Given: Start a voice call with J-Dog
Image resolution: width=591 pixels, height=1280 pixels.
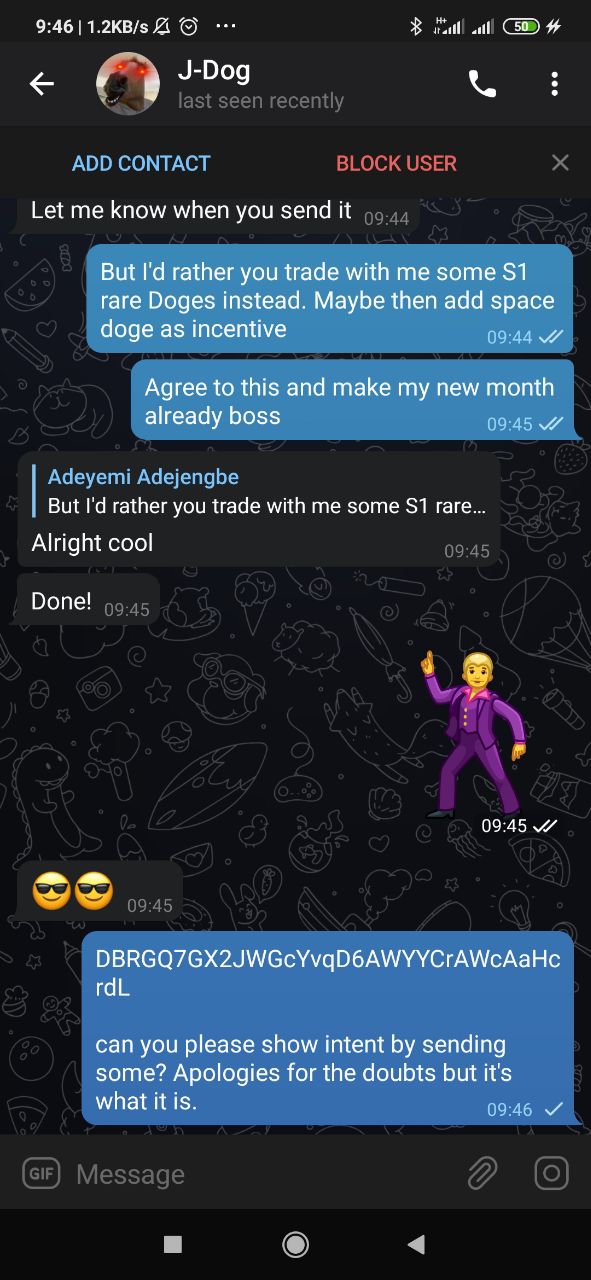Looking at the screenshot, I should click(482, 85).
